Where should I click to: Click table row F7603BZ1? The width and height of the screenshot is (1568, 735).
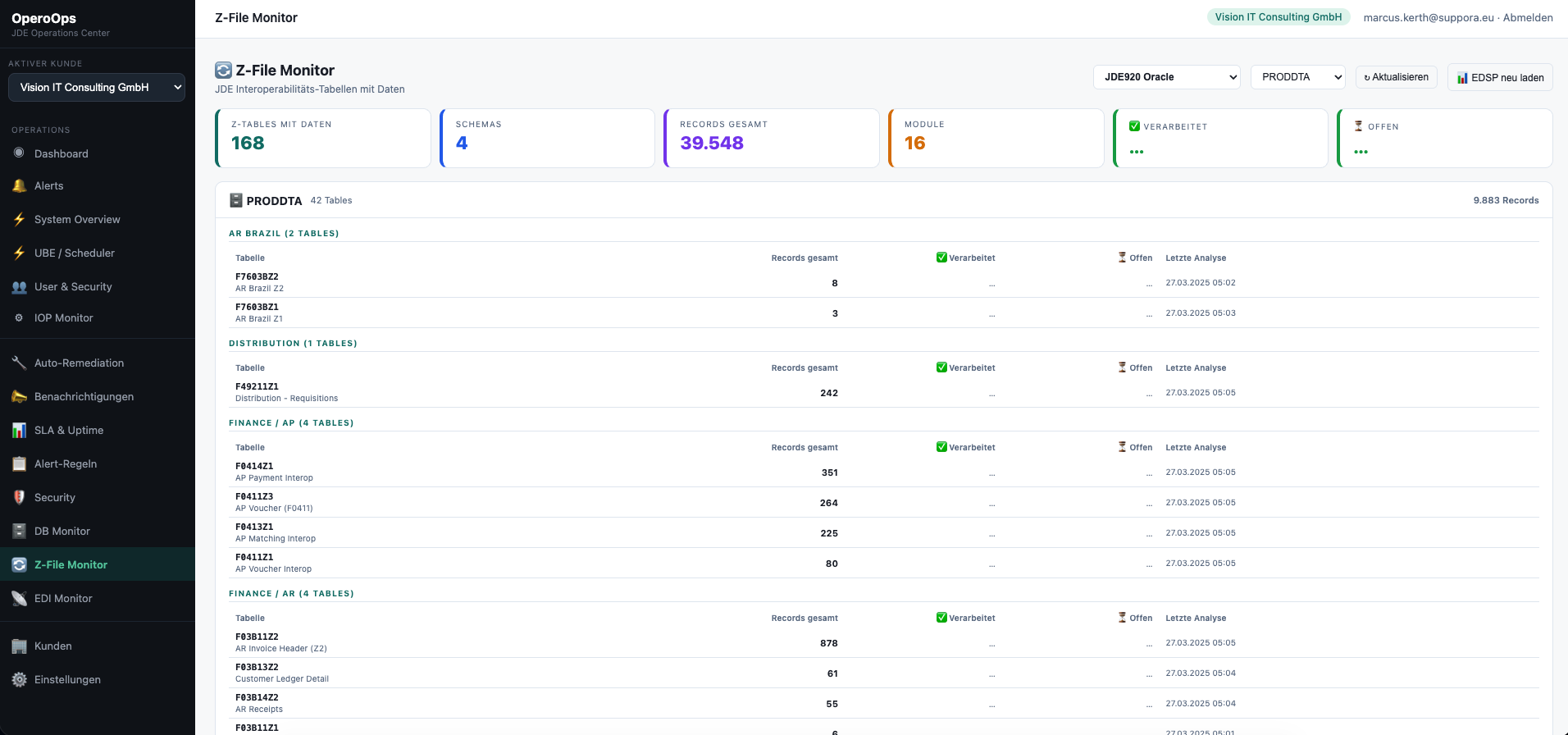(884, 313)
